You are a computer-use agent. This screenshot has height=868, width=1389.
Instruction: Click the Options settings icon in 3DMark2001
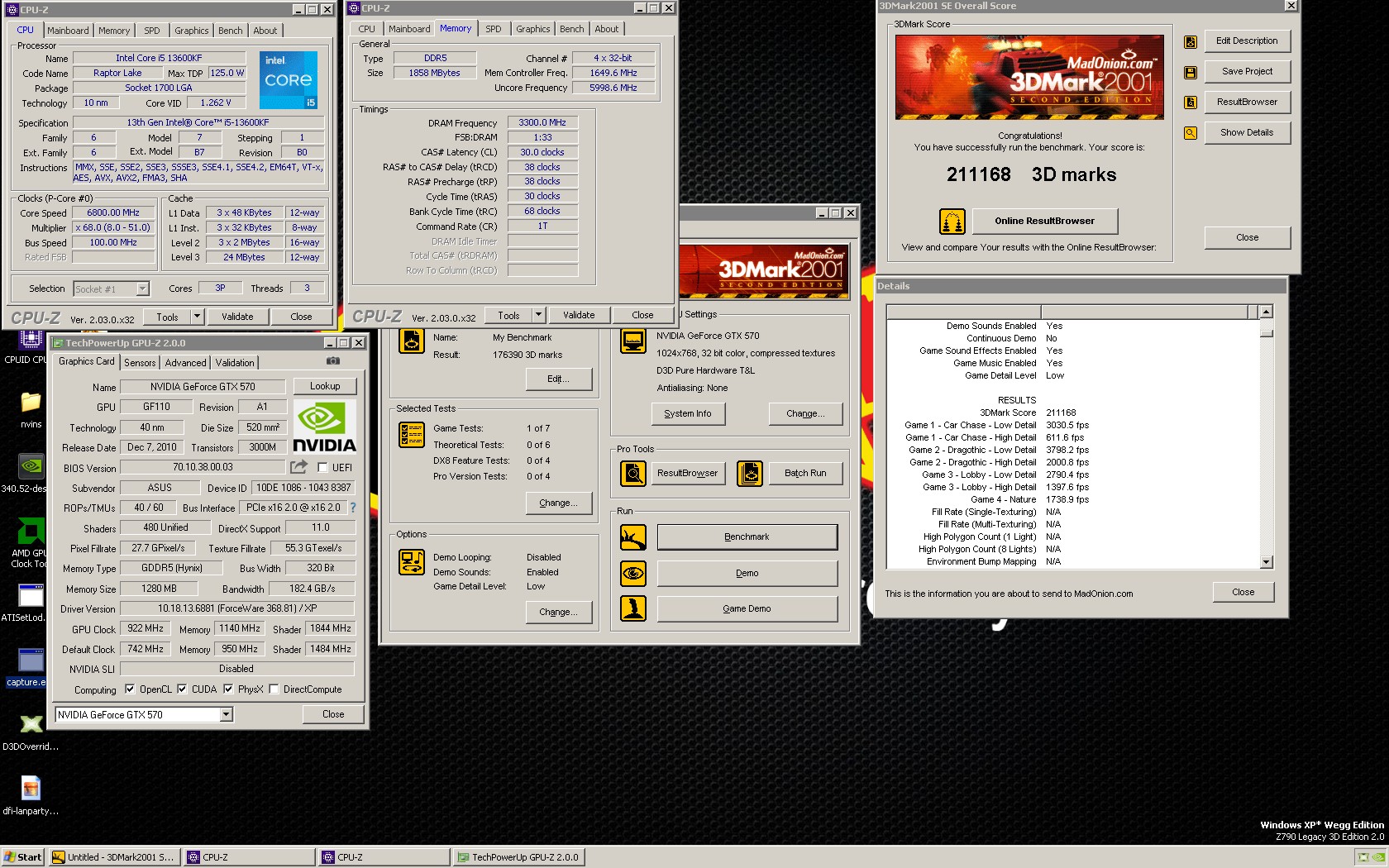[x=412, y=562]
